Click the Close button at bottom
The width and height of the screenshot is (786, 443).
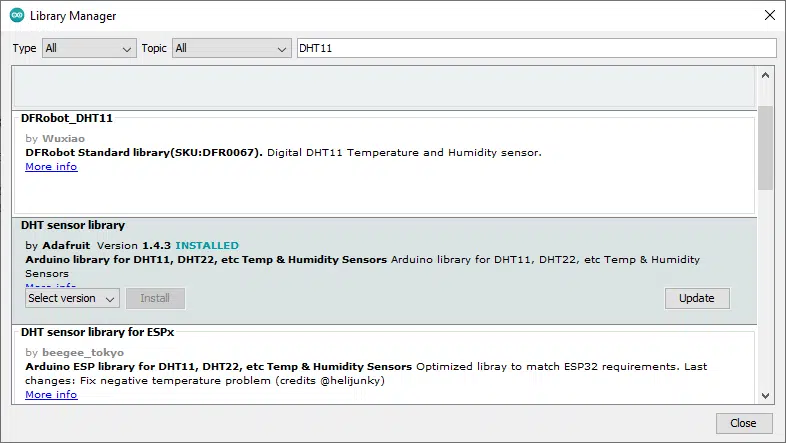click(743, 423)
